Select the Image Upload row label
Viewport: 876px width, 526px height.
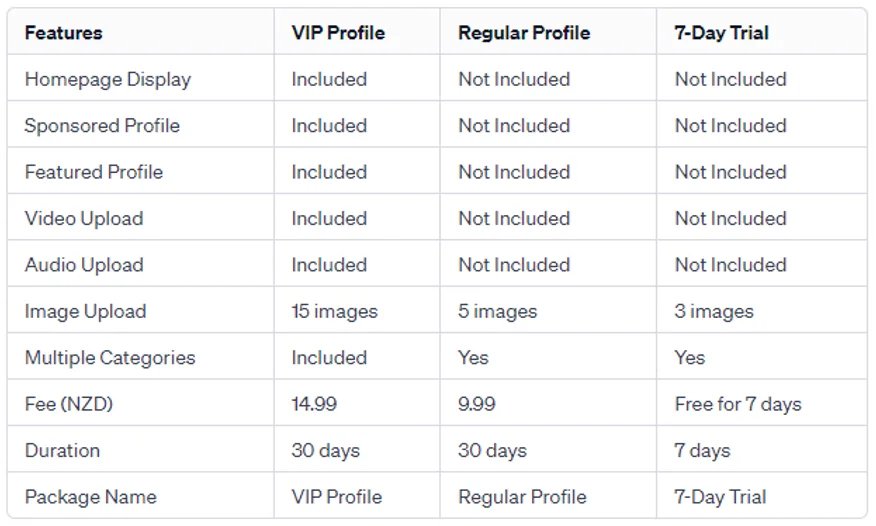click(x=85, y=311)
